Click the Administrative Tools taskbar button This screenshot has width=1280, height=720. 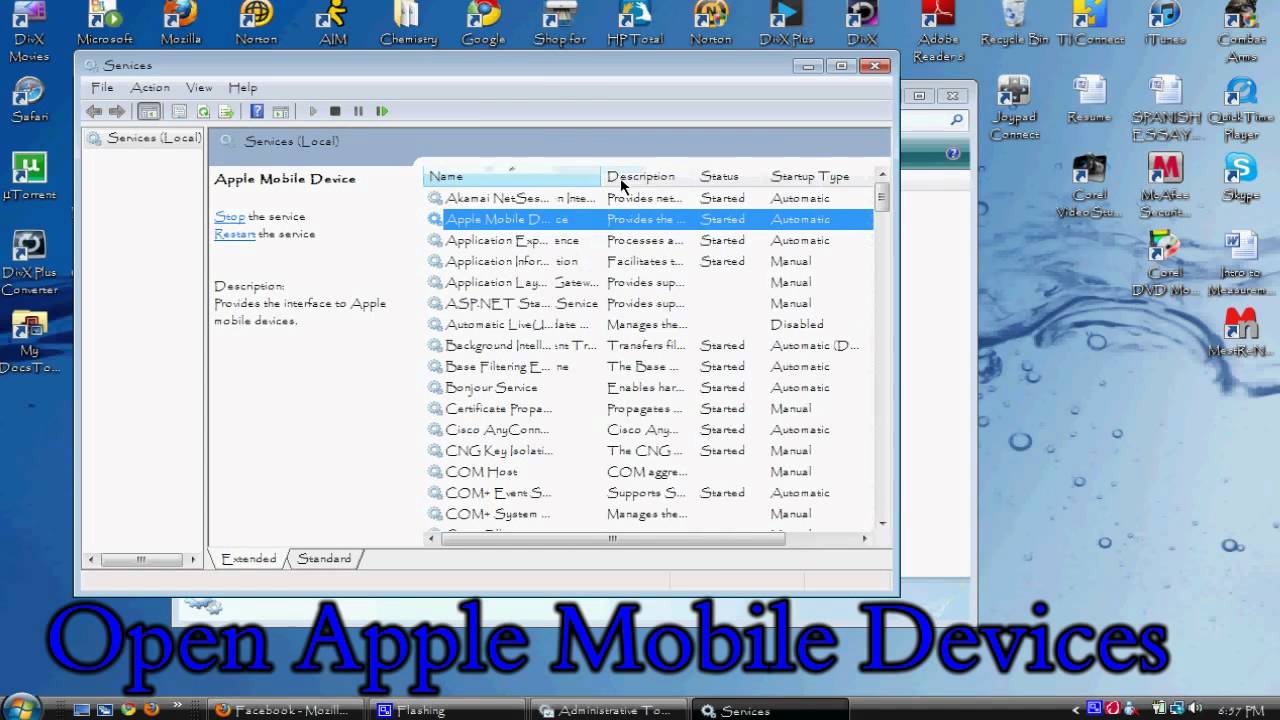pos(608,710)
